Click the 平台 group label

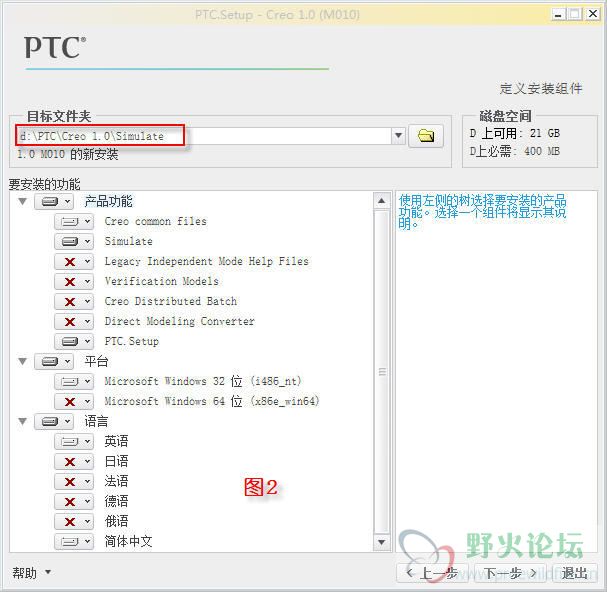96,361
